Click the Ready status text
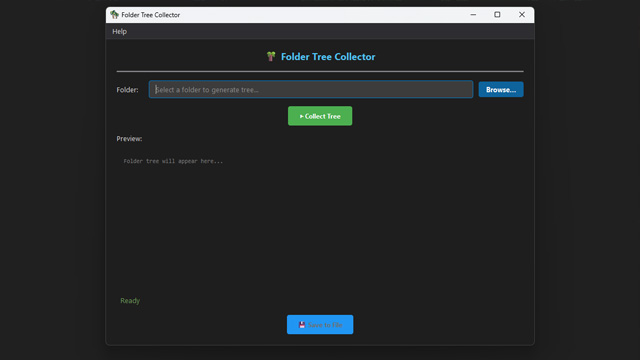This screenshot has width=640, height=360. pyautogui.click(x=130, y=301)
